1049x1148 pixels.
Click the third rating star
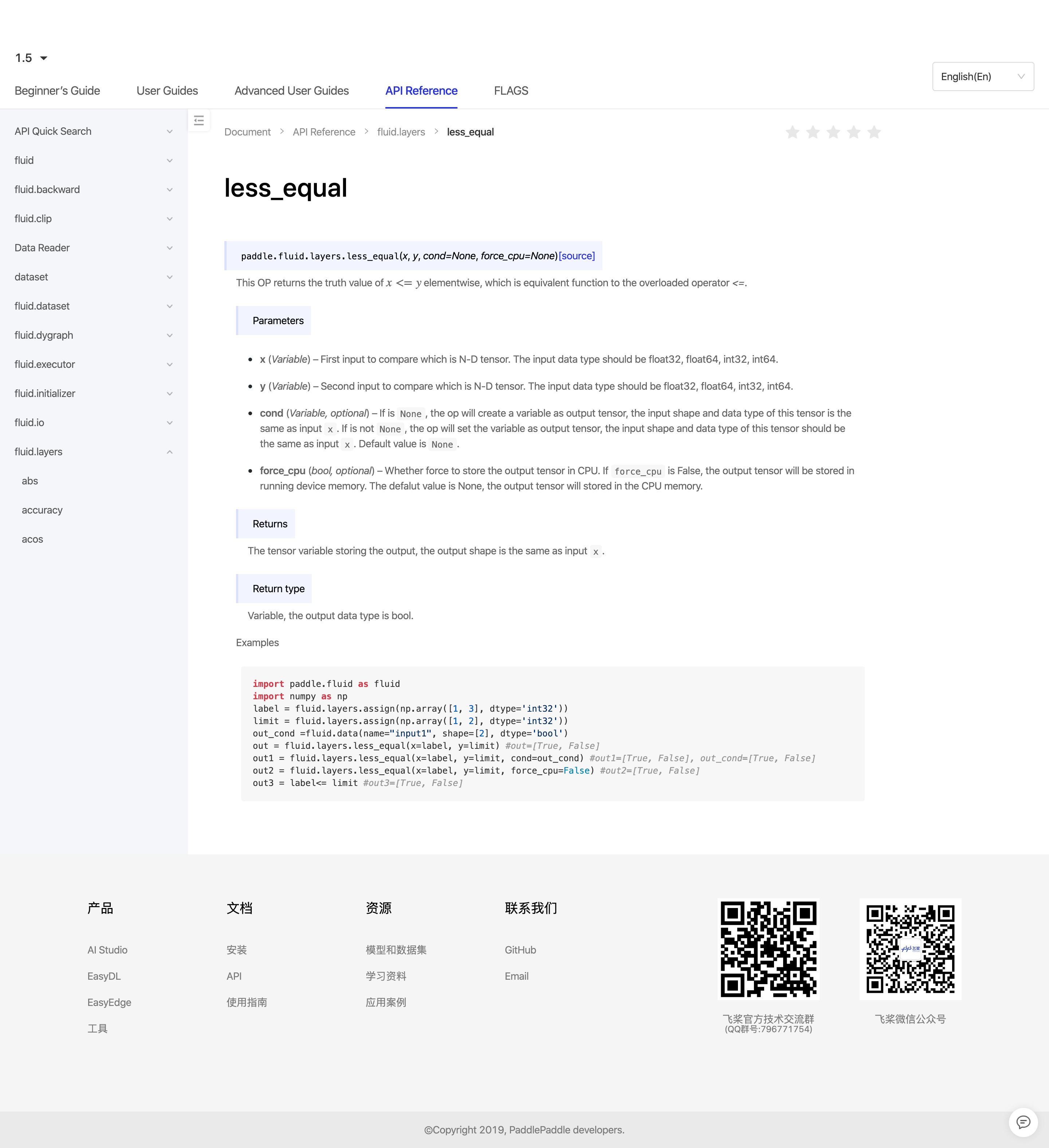pyautogui.click(x=833, y=132)
